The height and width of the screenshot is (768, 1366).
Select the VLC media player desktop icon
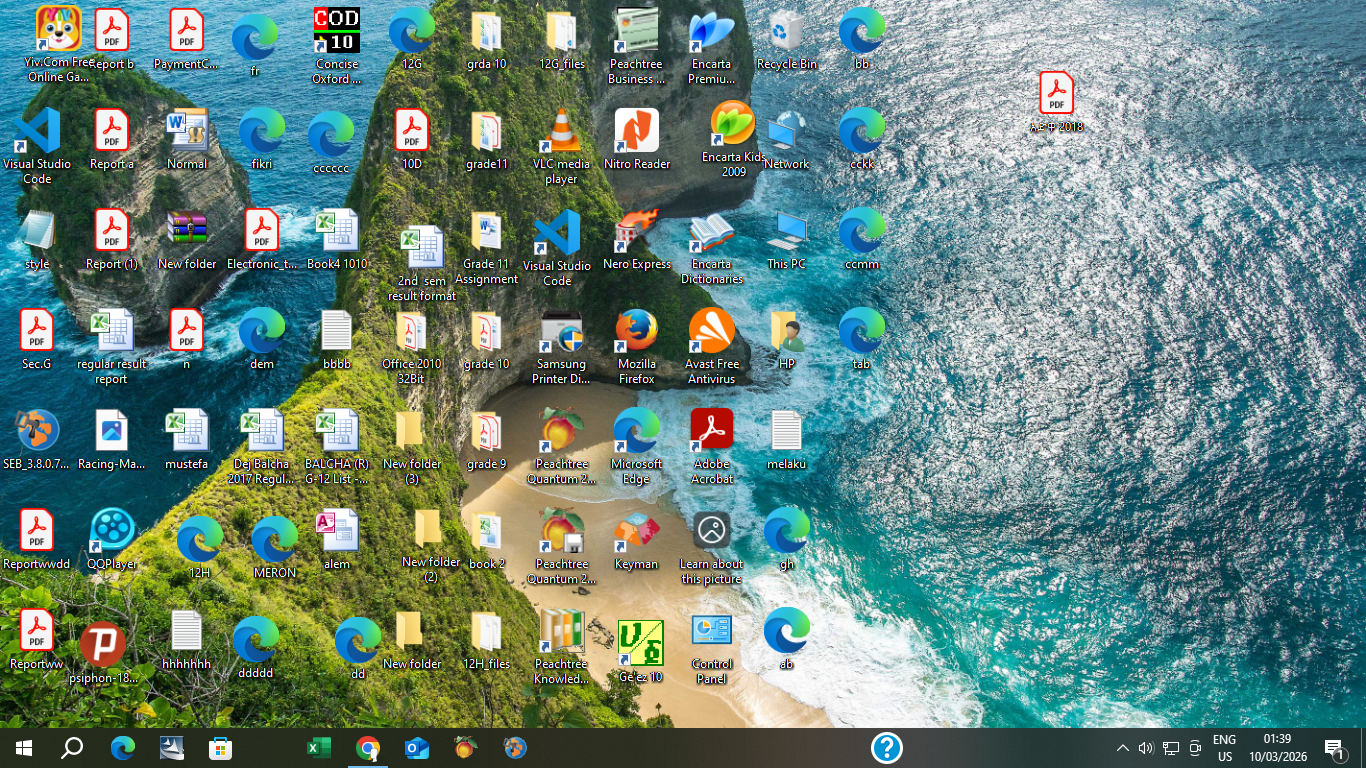(x=561, y=147)
